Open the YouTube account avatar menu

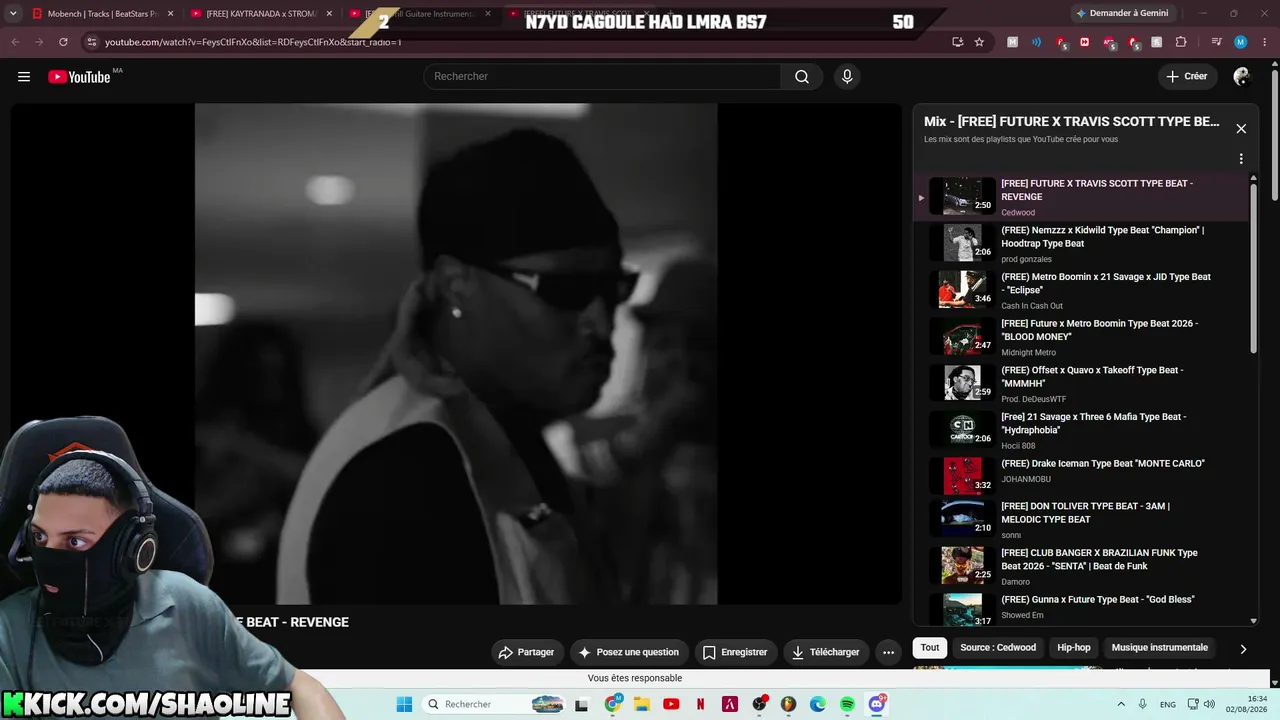(1242, 77)
